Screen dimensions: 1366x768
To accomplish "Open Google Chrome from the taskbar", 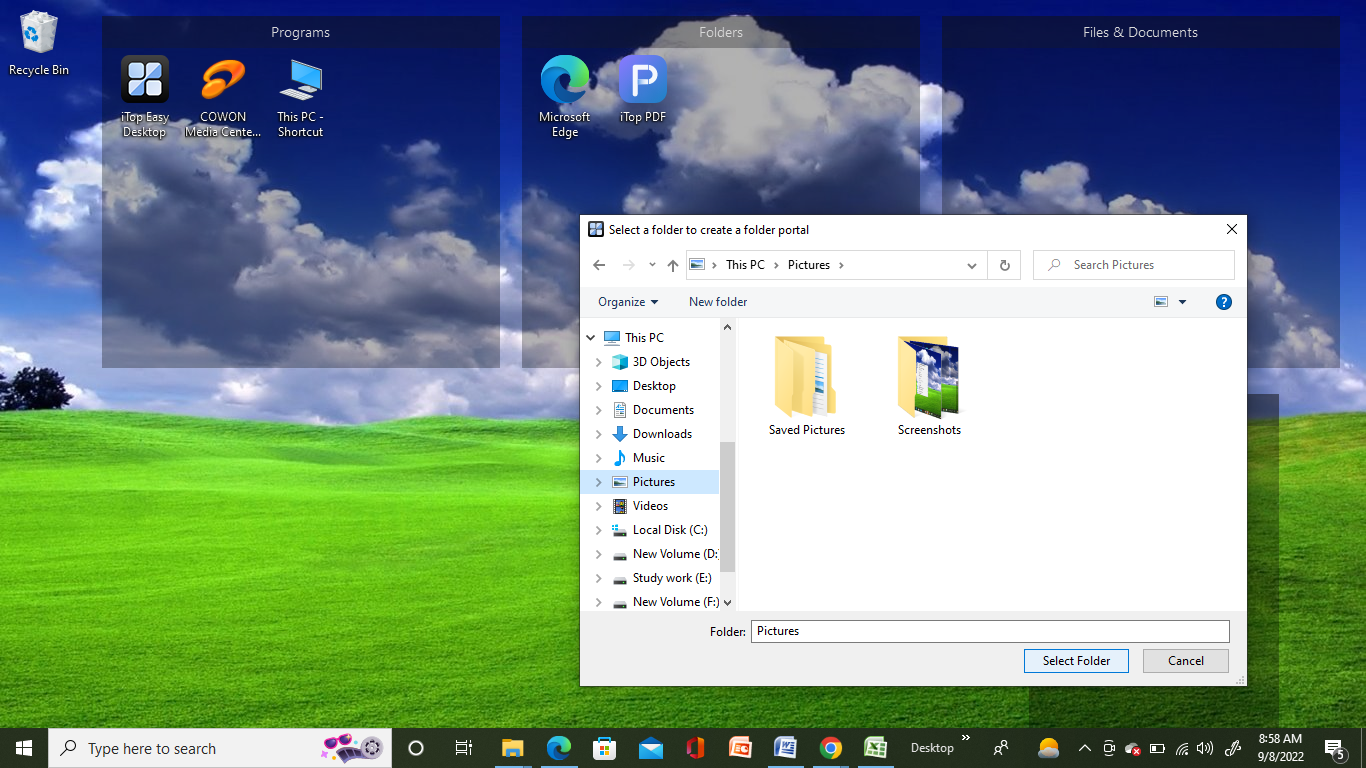I will [x=830, y=748].
